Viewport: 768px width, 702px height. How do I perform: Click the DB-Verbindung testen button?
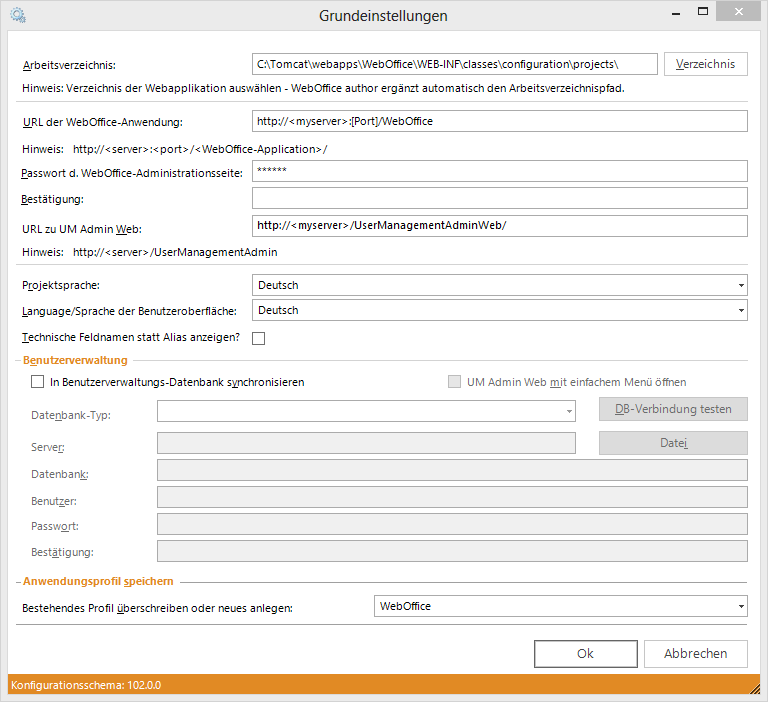pos(673,409)
